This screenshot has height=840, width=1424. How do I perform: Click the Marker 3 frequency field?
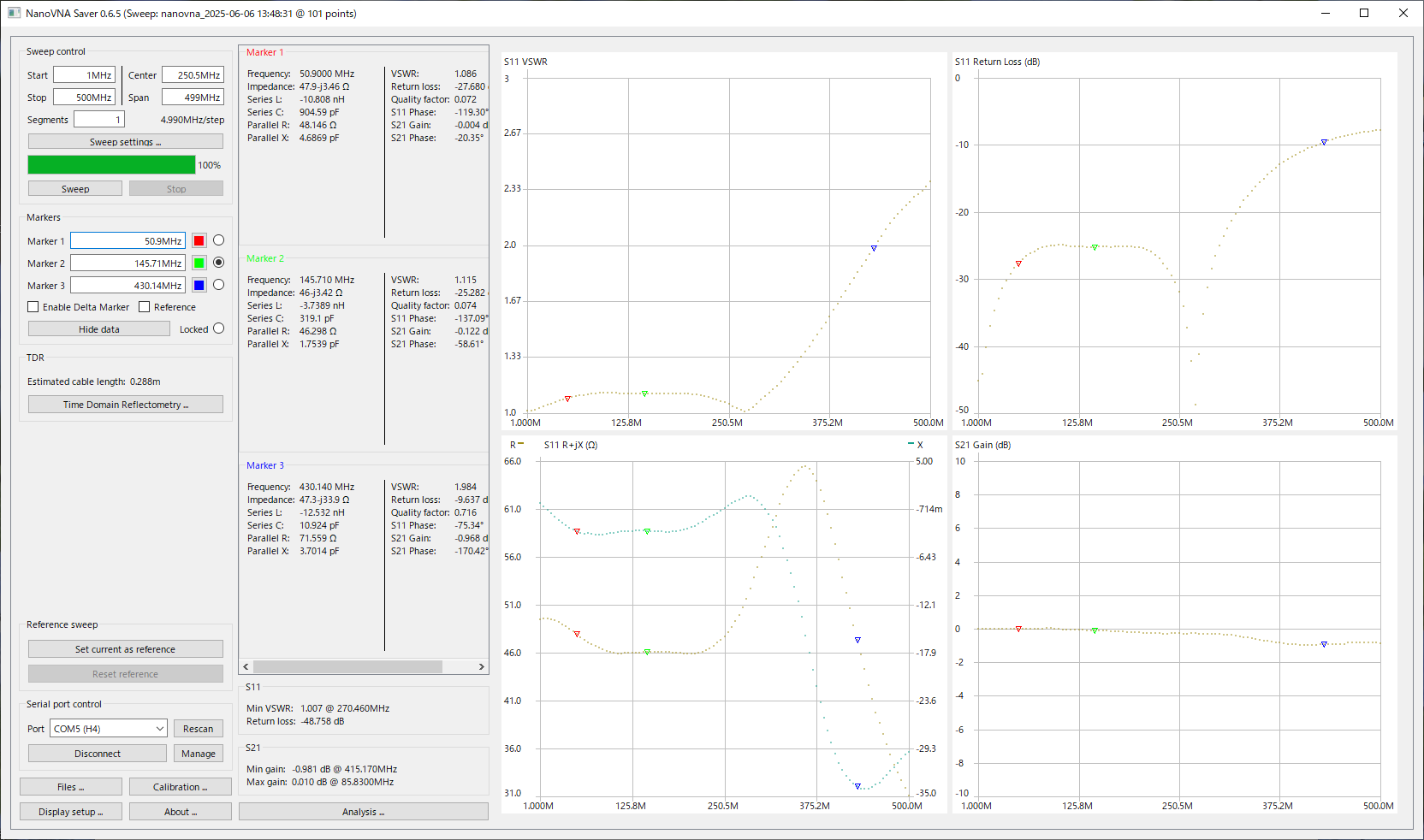[128, 286]
